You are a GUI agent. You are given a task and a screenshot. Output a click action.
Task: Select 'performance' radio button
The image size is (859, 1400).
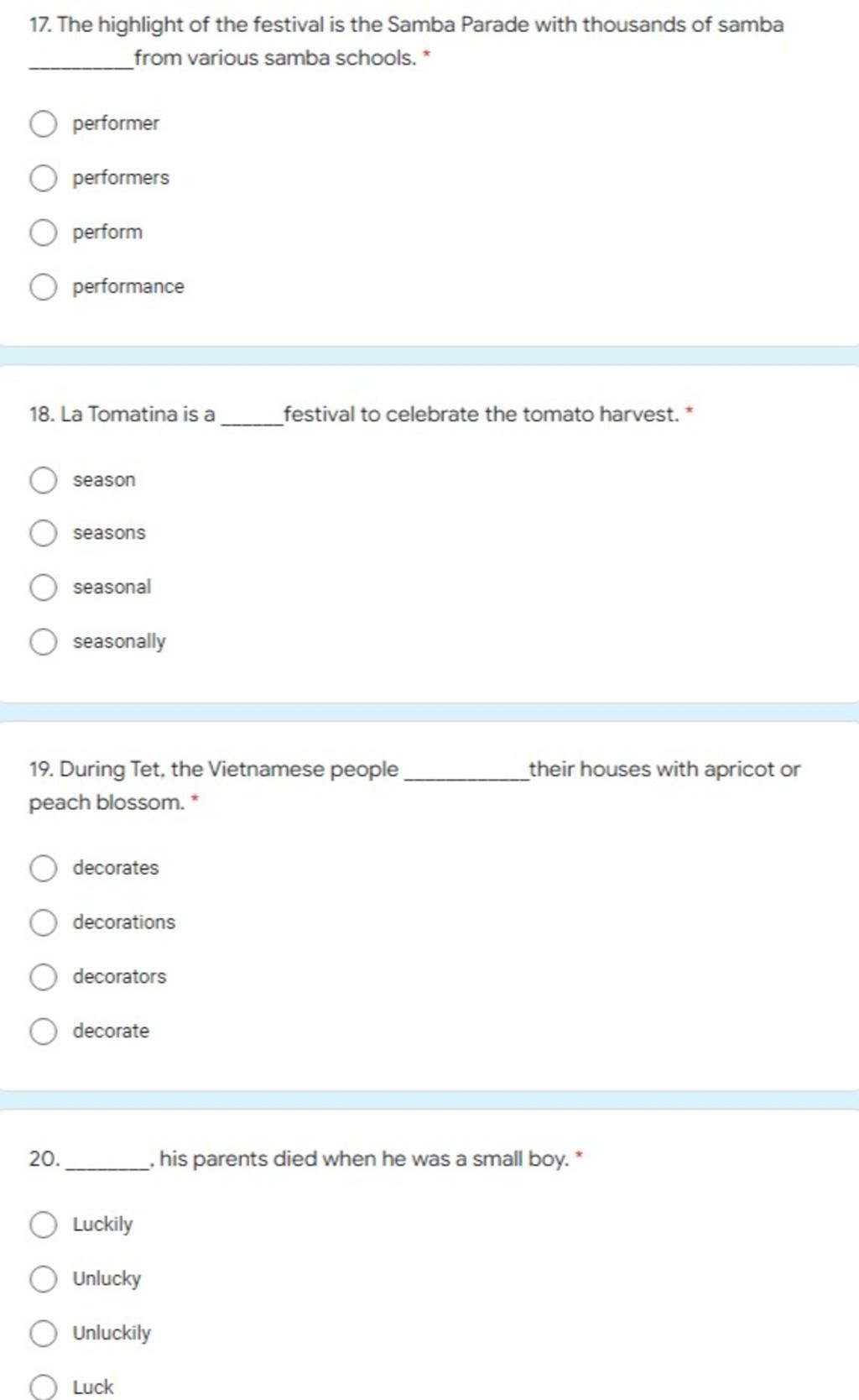pos(44,287)
